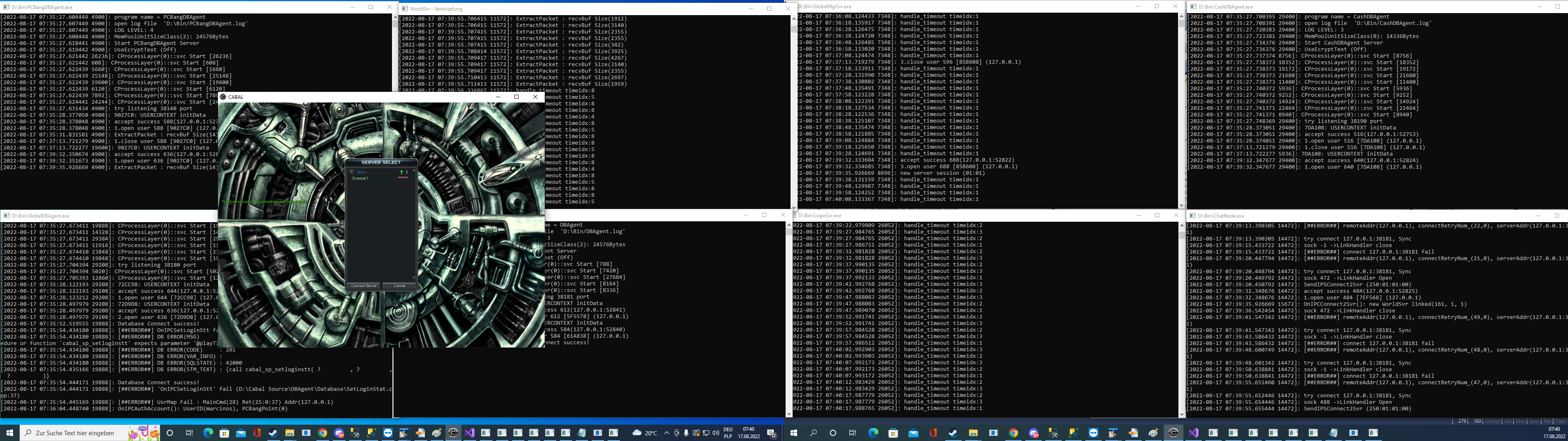Open Task View on left taskbar
This screenshot has width=1568, height=441.
(189, 433)
